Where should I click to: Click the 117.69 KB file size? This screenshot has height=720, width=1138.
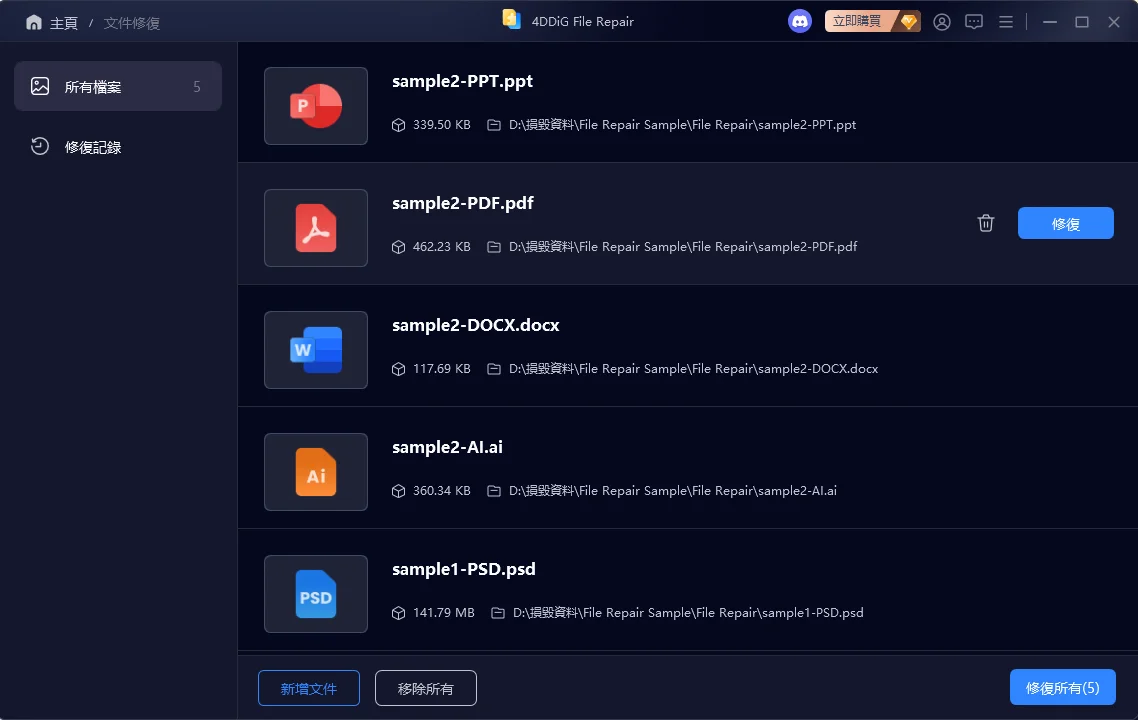point(441,369)
